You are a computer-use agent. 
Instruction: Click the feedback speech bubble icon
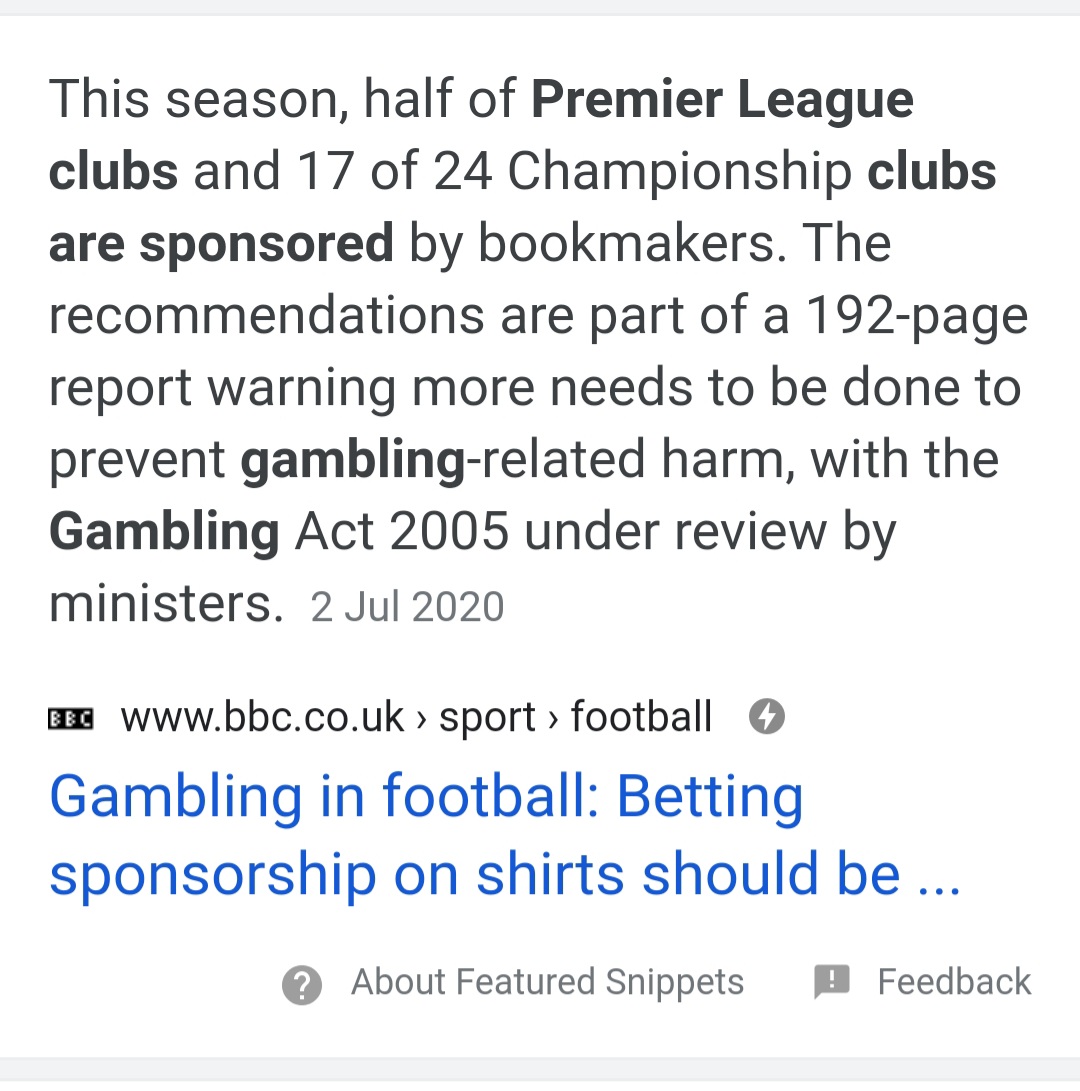tap(832, 982)
